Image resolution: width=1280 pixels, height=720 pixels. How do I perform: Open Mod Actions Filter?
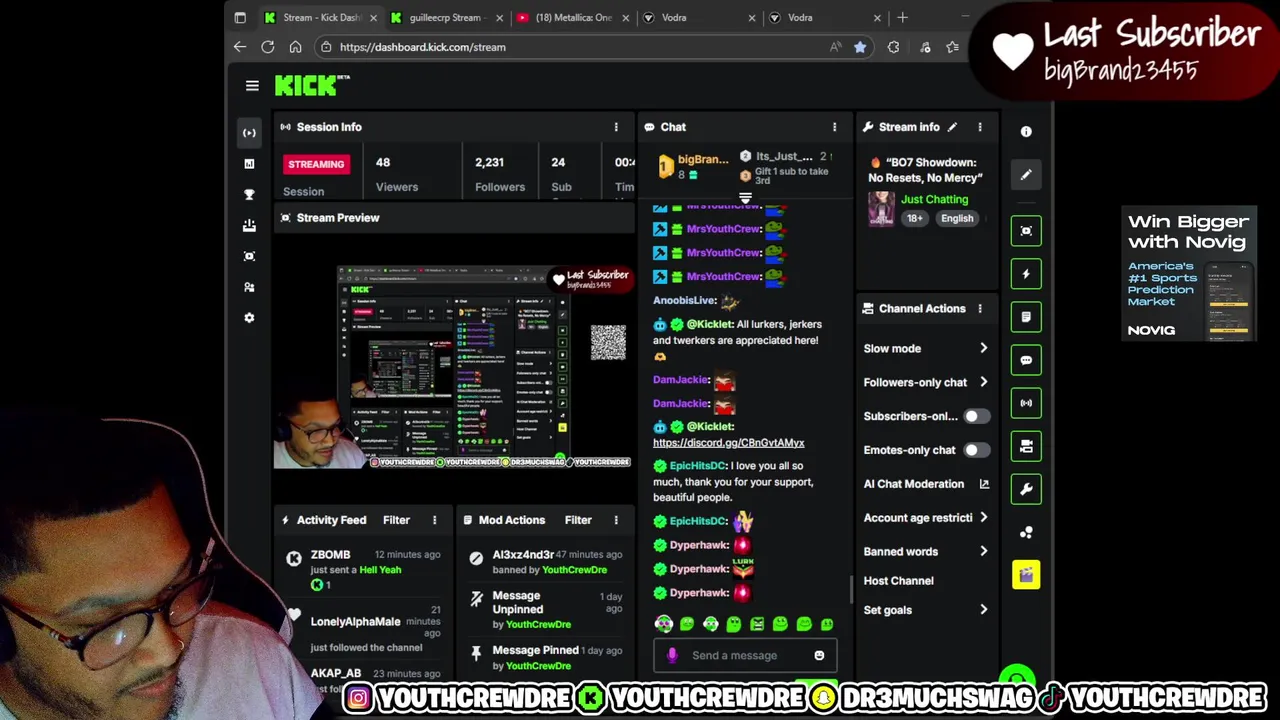pyautogui.click(x=578, y=520)
